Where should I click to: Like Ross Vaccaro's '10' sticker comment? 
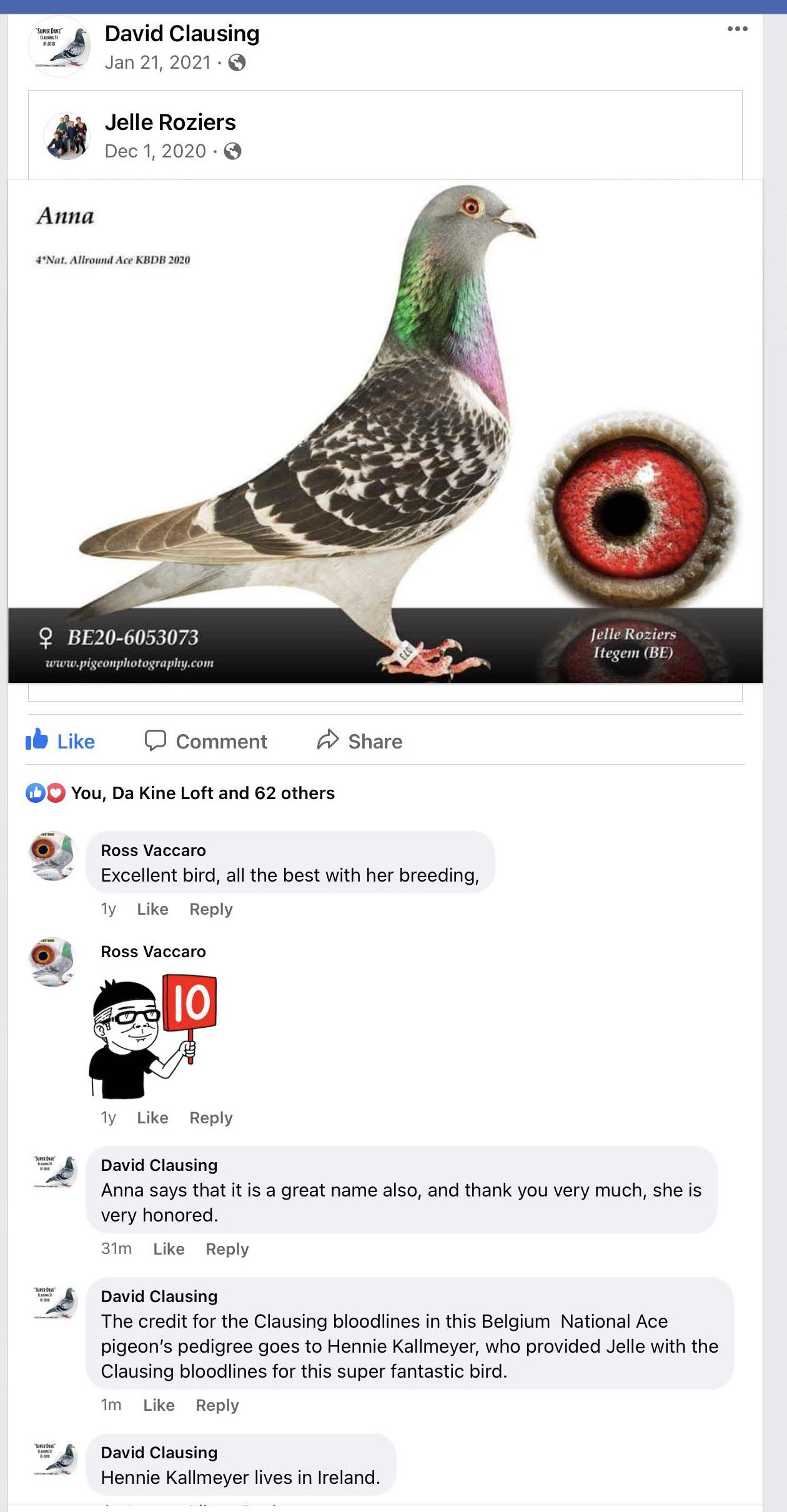click(x=152, y=1118)
